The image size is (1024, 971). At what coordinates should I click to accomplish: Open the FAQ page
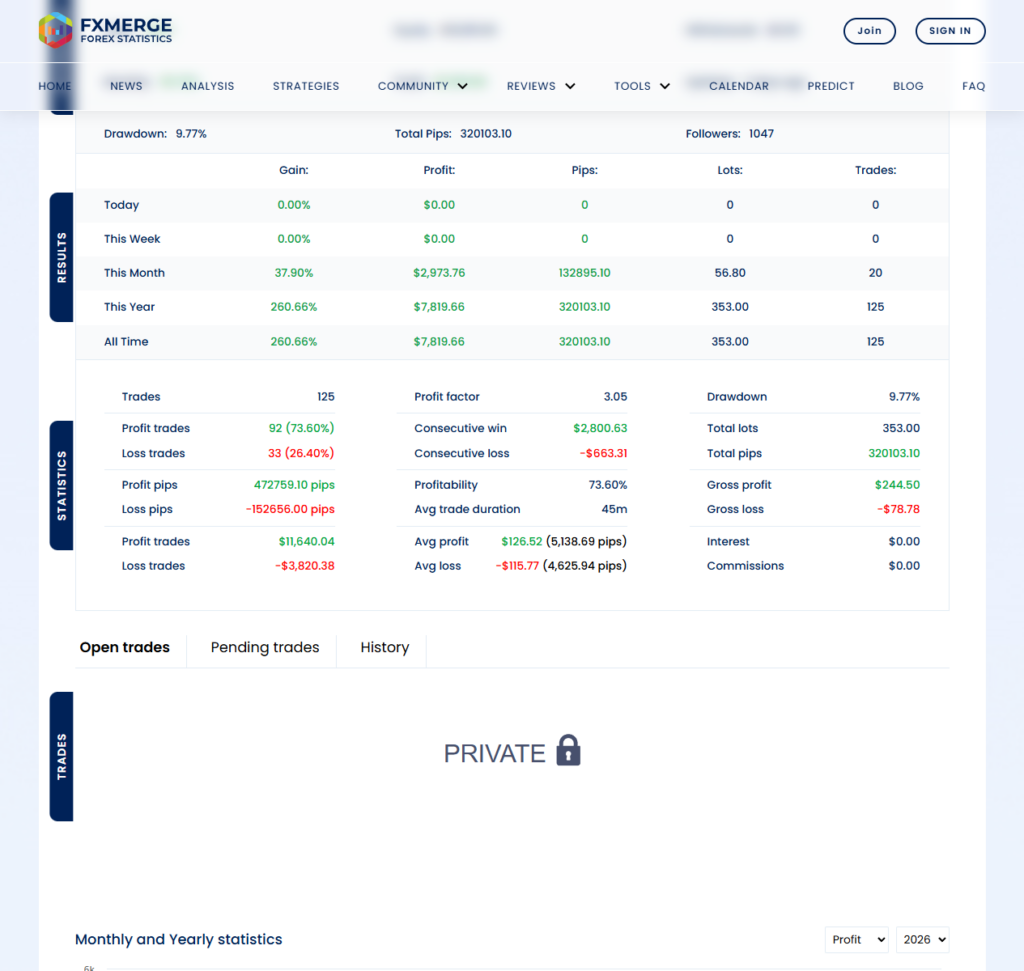coord(973,86)
